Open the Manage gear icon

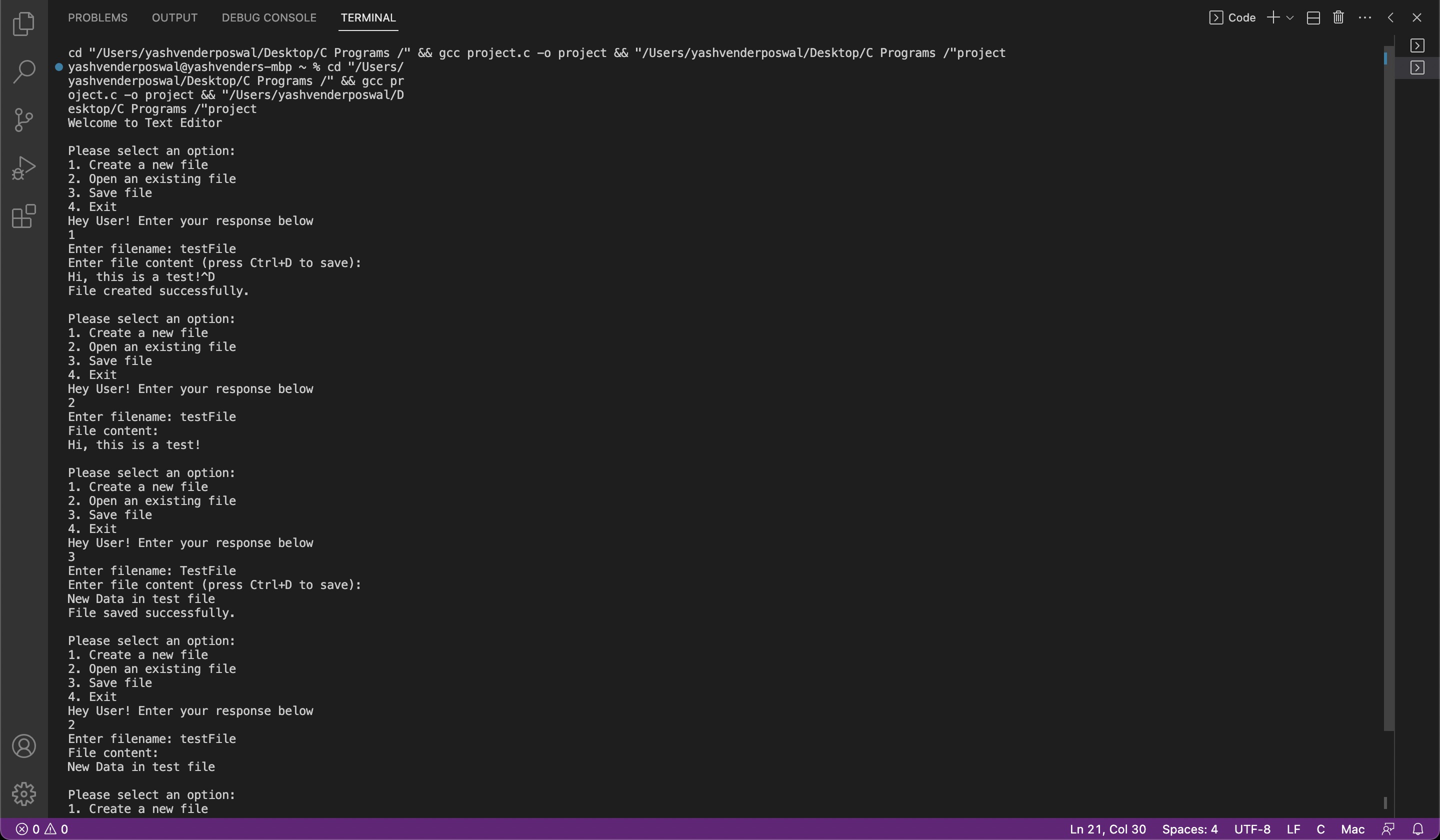(x=23, y=793)
